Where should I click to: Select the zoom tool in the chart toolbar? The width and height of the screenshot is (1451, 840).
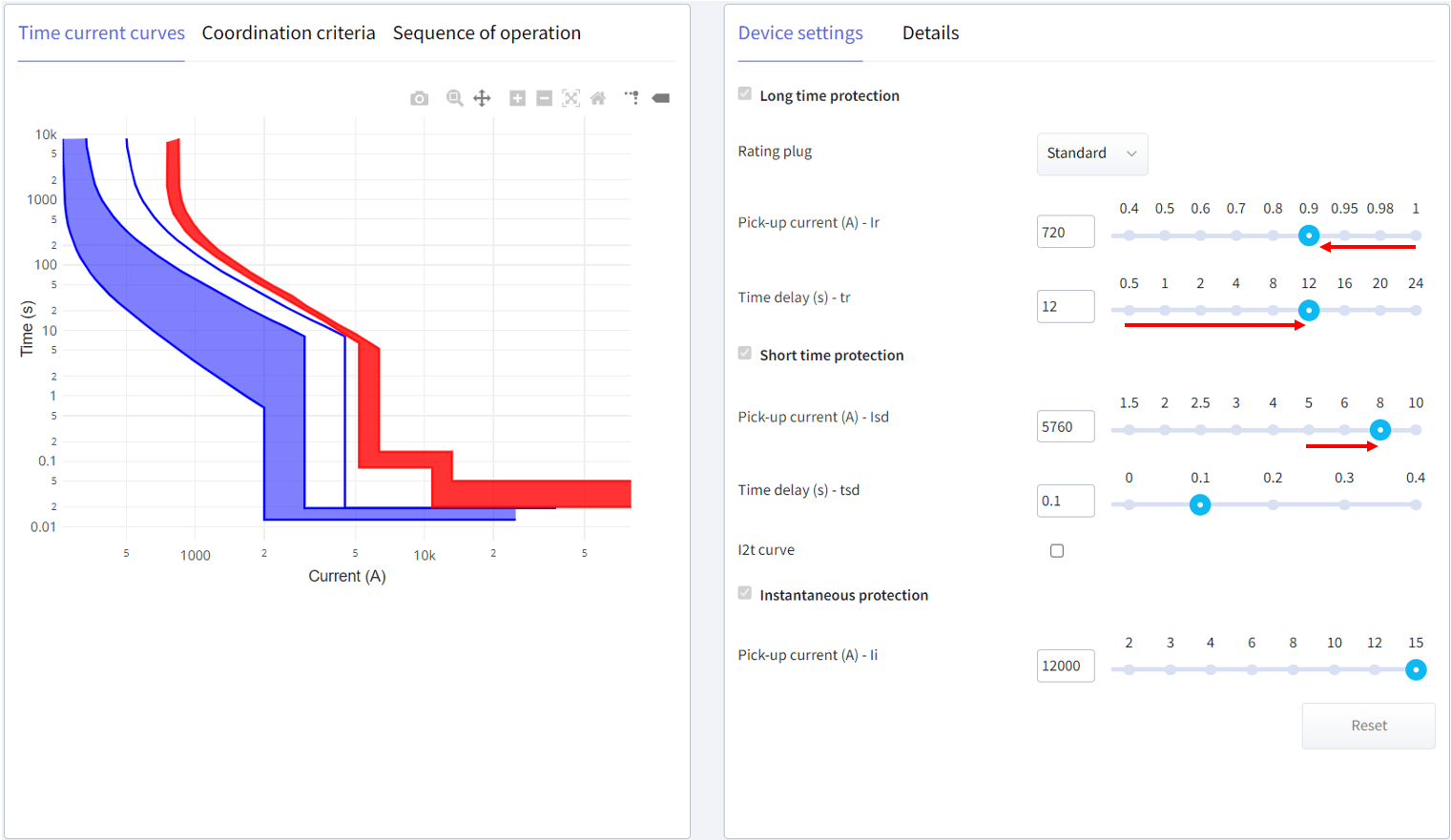(x=454, y=97)
